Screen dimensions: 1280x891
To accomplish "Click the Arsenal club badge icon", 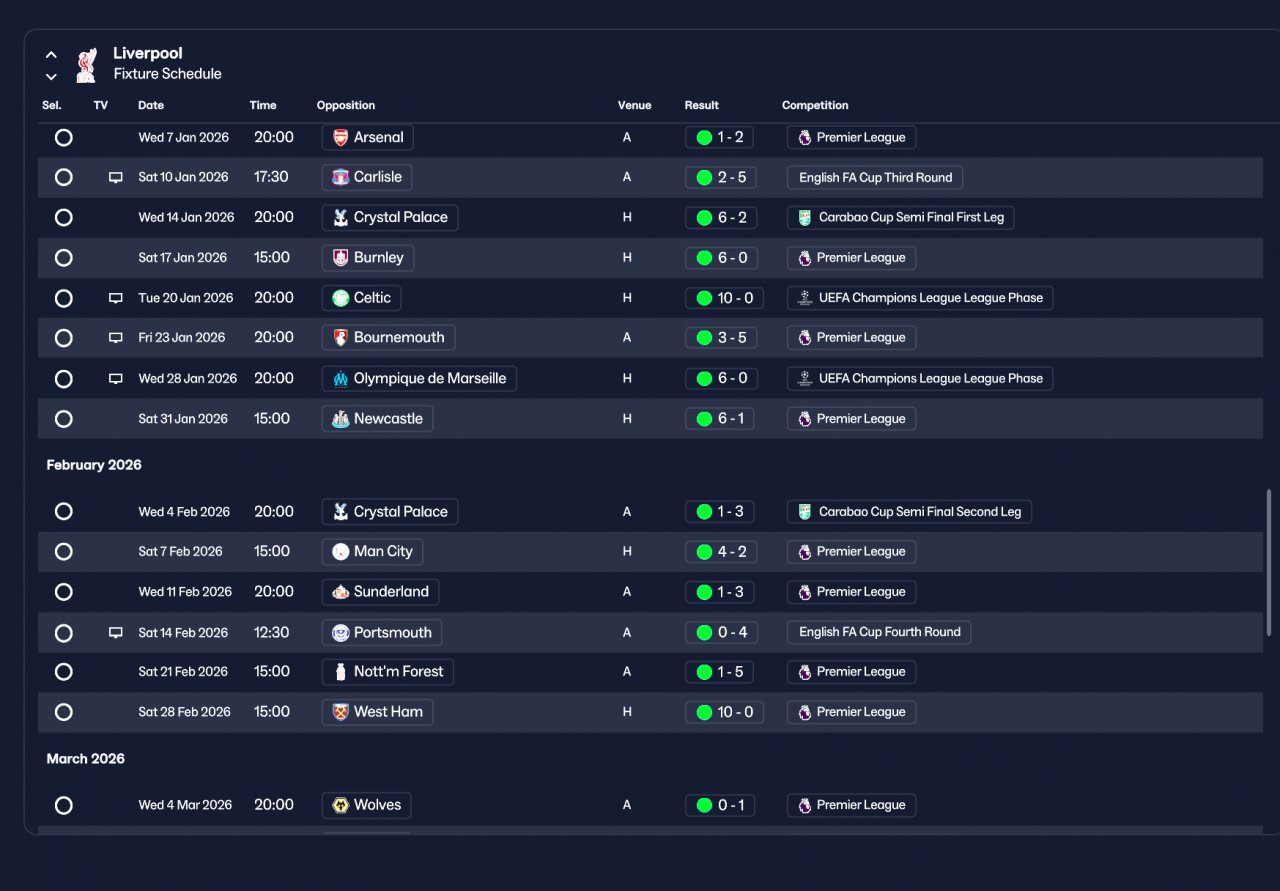I will coord(341,138).
